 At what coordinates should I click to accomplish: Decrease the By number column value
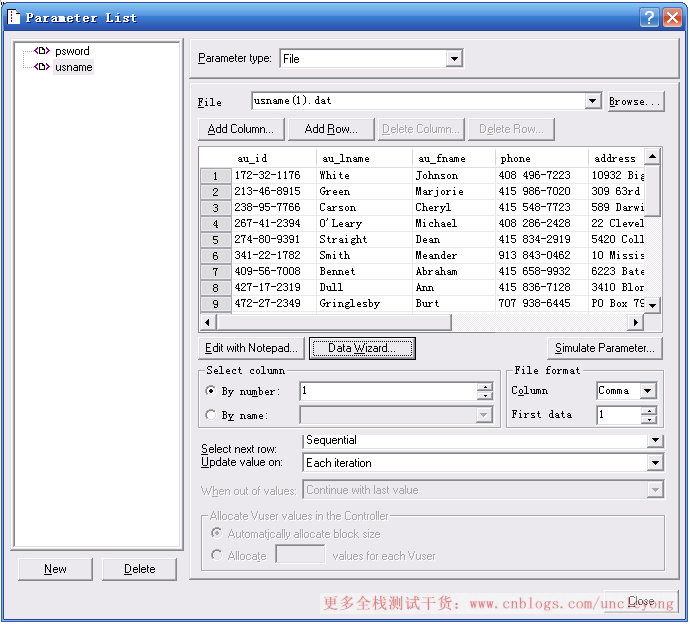point(485,395)
